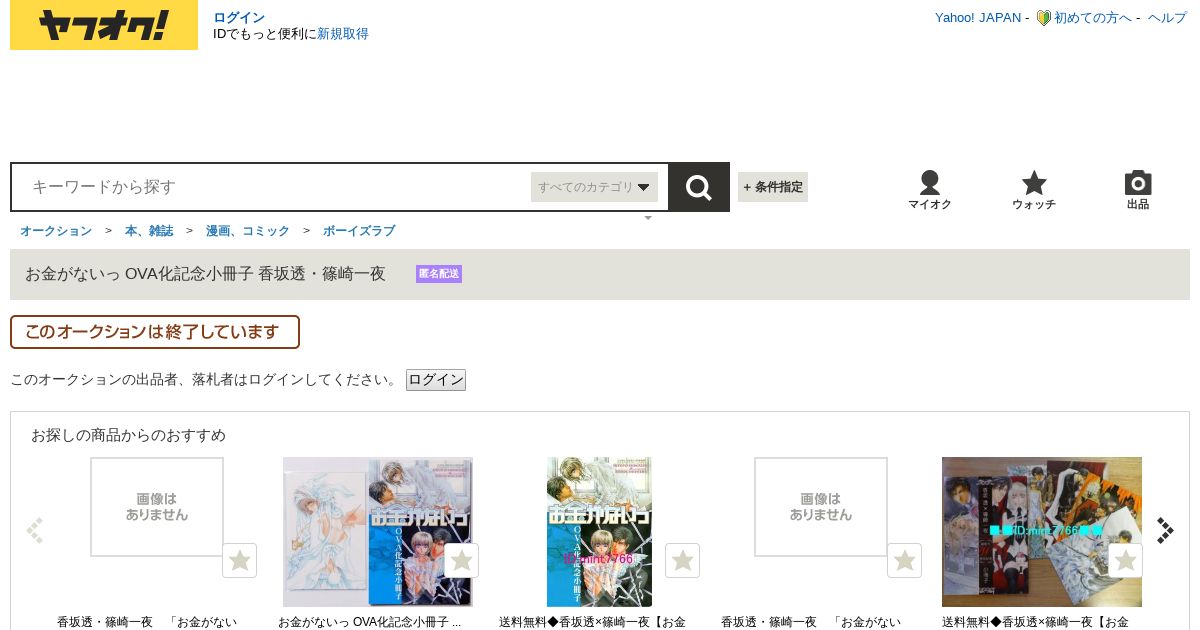Show previous recommended items with left arrow
This screenshot has height=630, width=1200.
coord(35,530)
